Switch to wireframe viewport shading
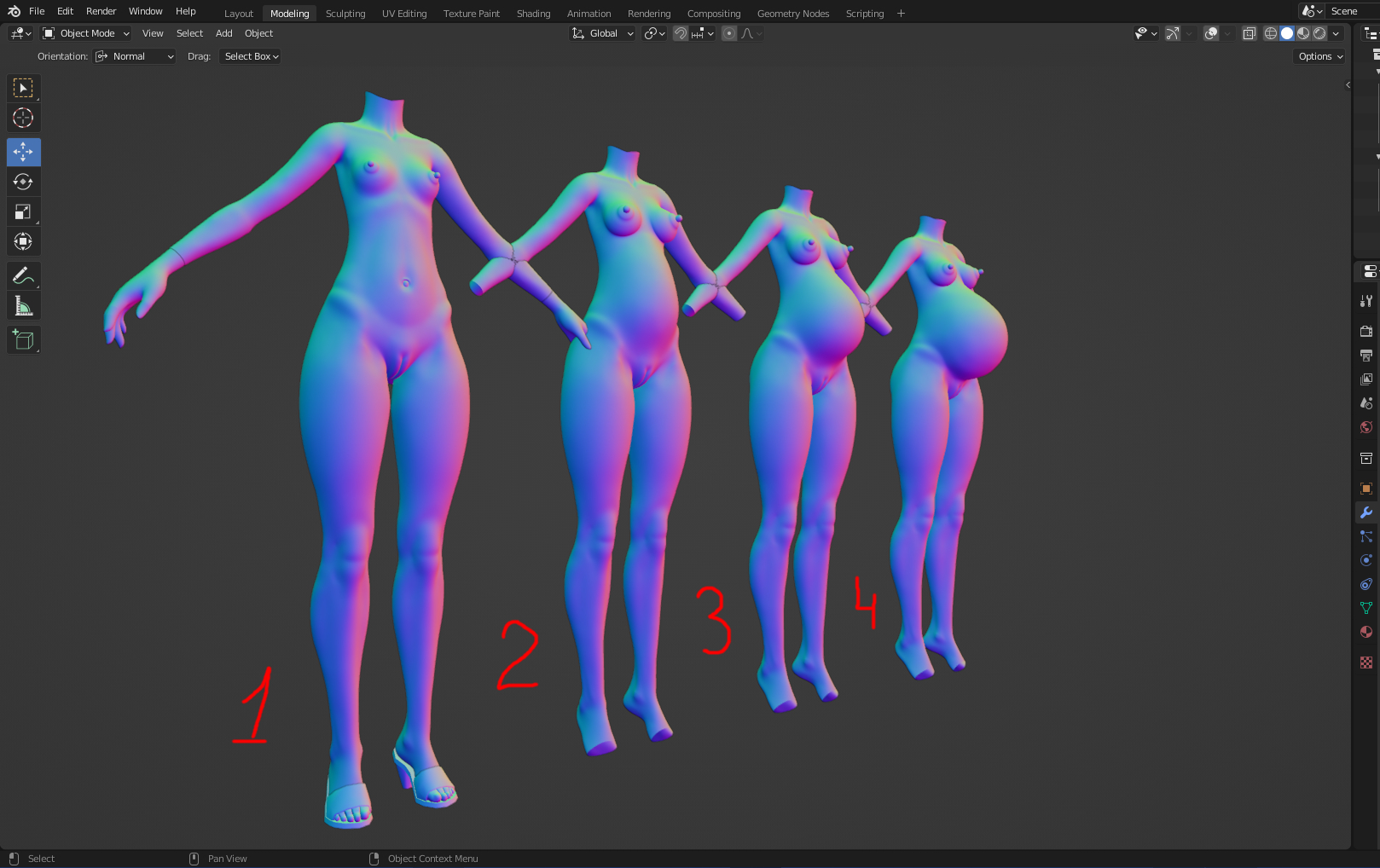1380x868 pixels. pyautogui.click(x=1270, y=33)
